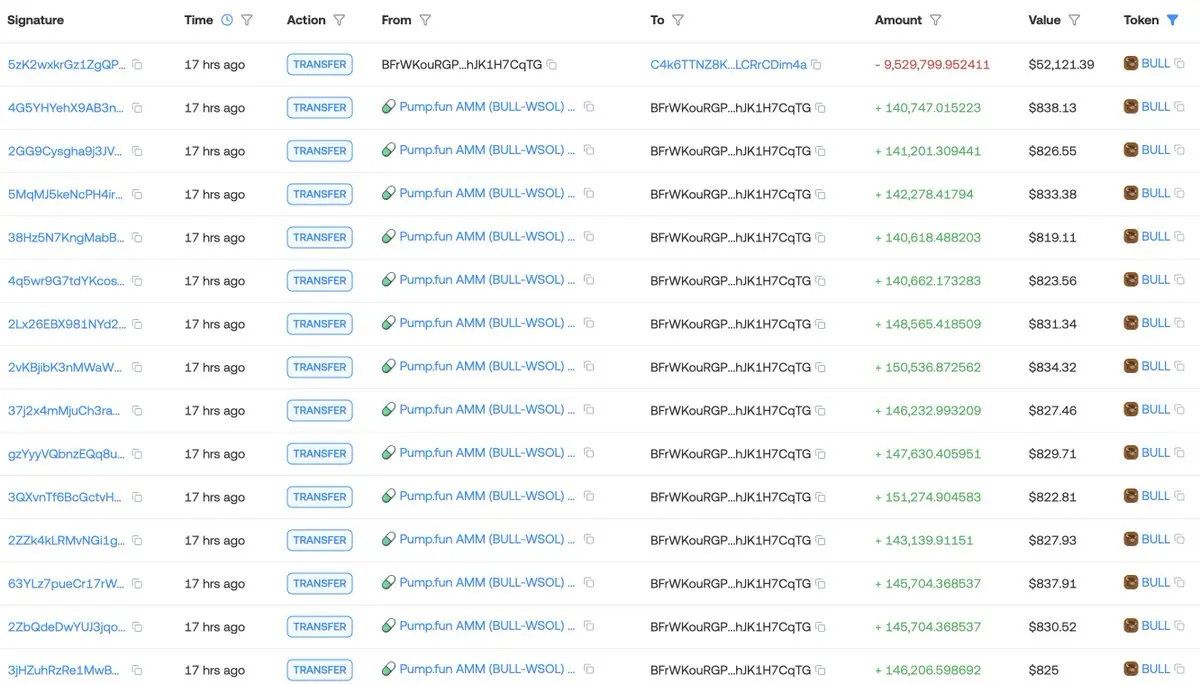Select value $837.91
The height and width of the screenshot is (684, 1200).
click(1053, 583)
